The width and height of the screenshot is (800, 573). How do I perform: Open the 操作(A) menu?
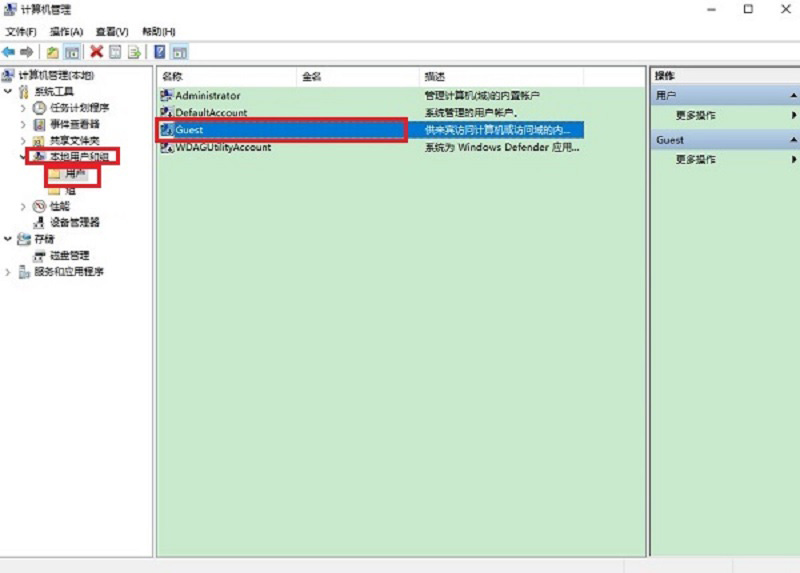click(66, 32)
